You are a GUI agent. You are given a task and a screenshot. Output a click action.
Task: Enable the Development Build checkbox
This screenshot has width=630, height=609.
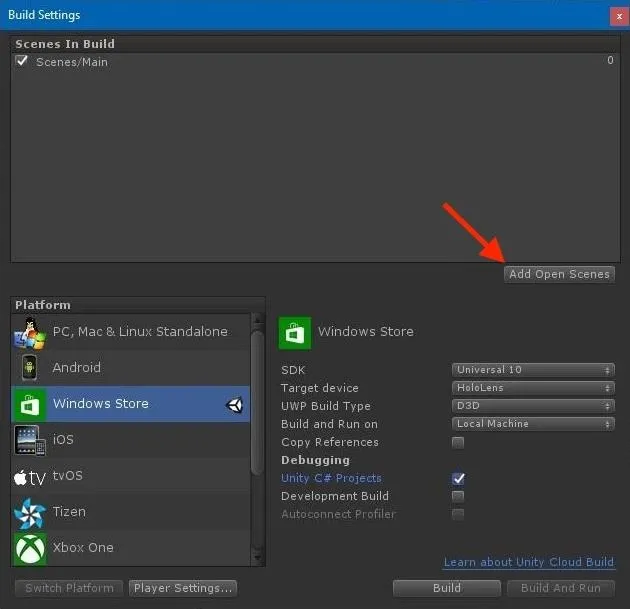458,496
